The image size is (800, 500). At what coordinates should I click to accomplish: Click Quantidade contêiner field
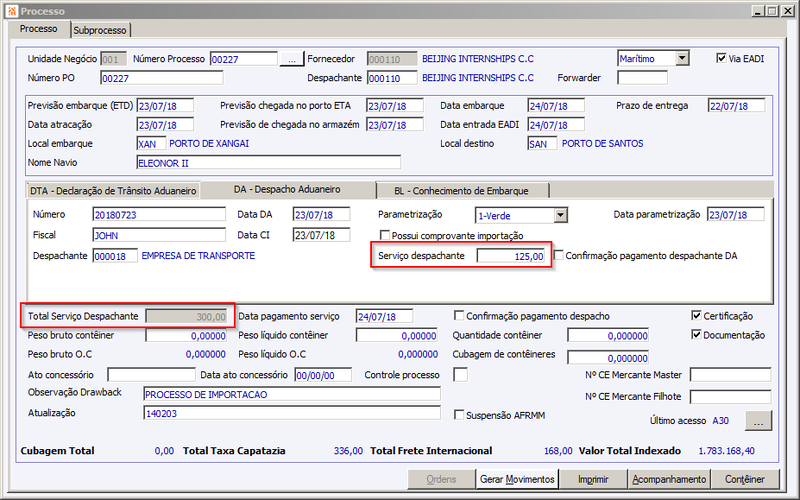(x=608, y=335)
